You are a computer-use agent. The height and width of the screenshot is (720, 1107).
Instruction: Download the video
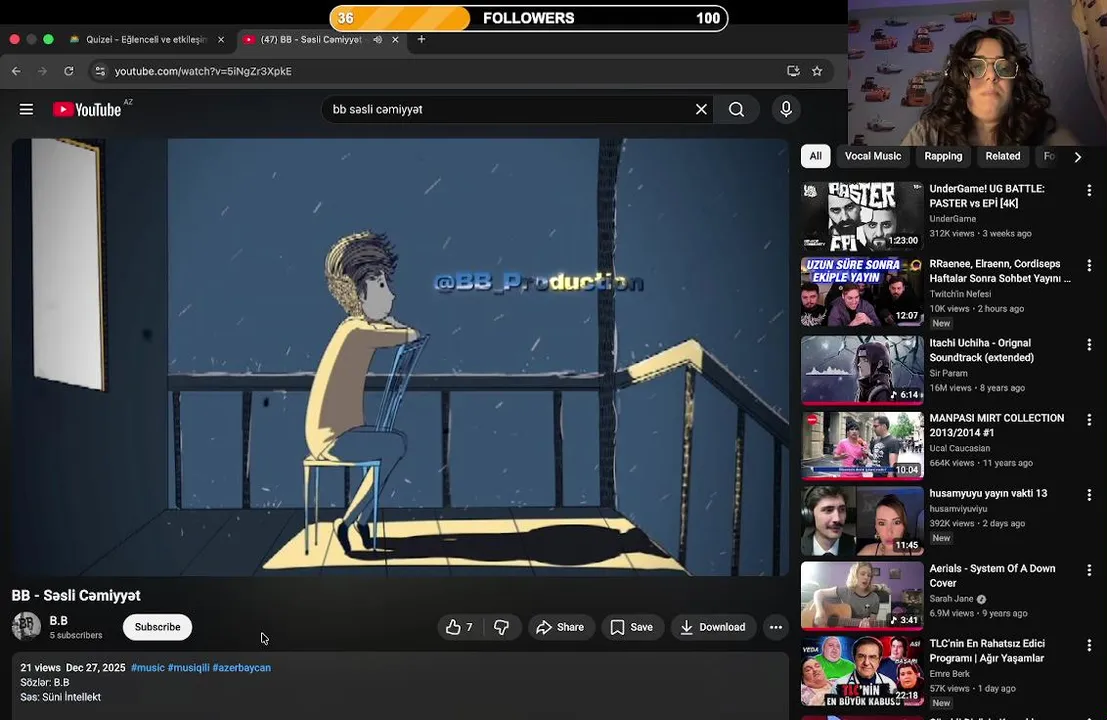click(713, 627)
